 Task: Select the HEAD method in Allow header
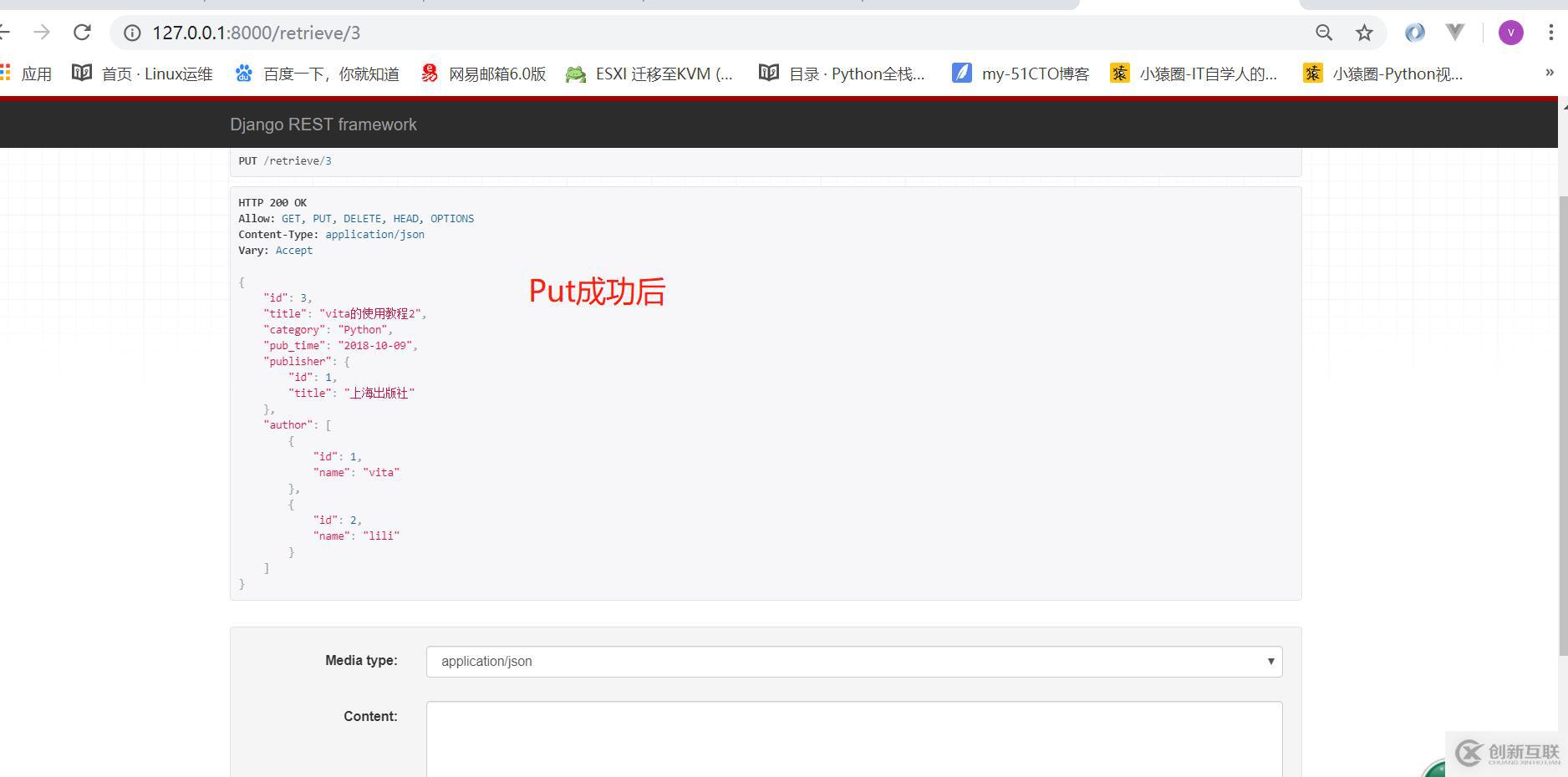coord(406,218)
